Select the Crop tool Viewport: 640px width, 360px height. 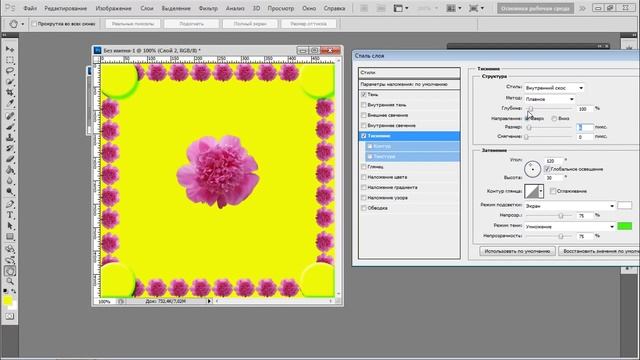10,93
